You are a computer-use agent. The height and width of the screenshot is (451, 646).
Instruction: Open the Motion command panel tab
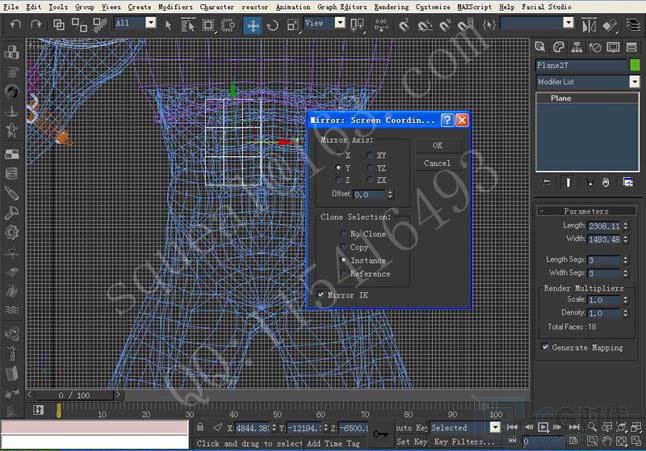(x=595, y=47)
